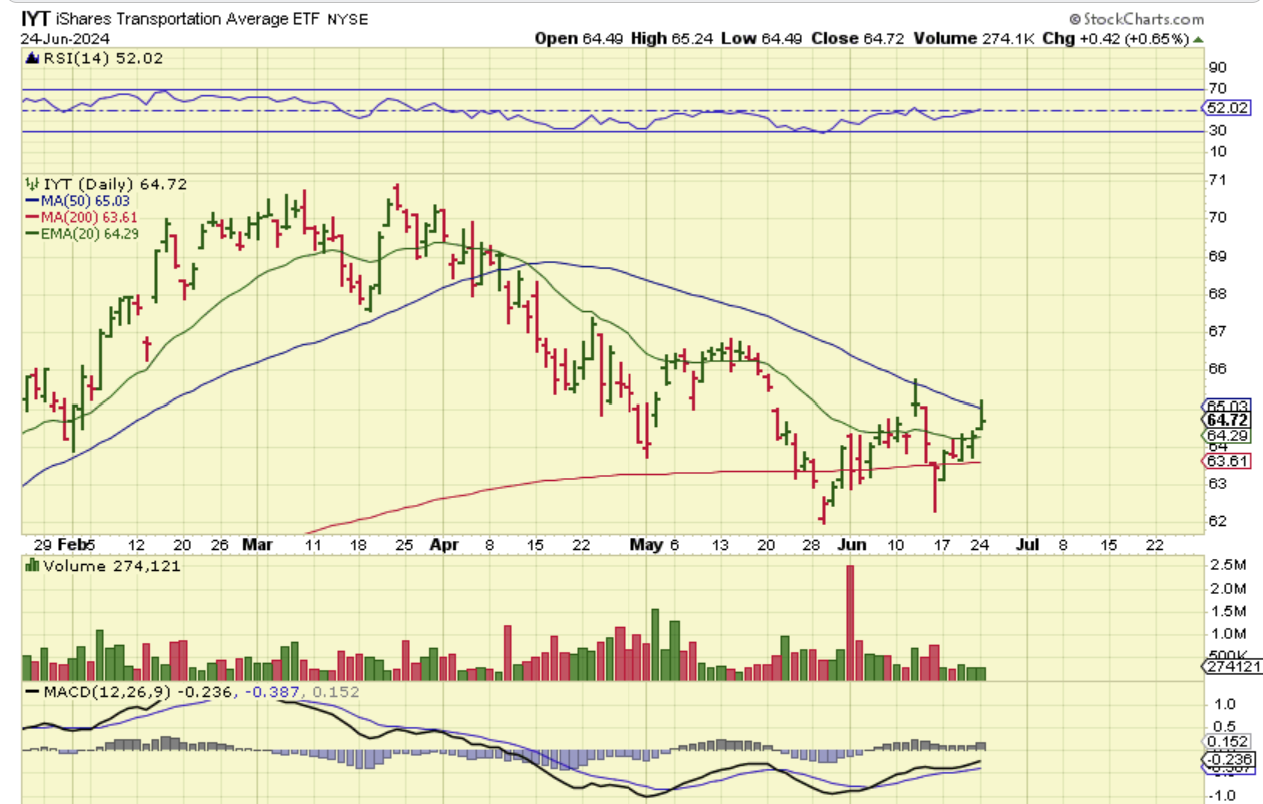Click the candlestick icon beside IYT (Daily)

(x=30, y=184)
